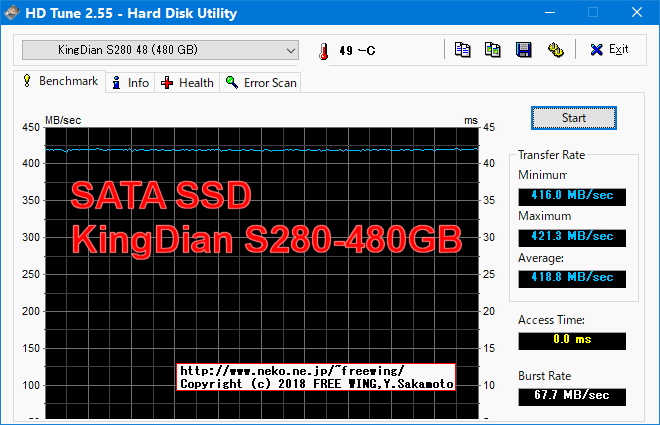Click the Average value 418.8 MB/sec
Screen dimensions: 660x425
[x=572, y=278]
